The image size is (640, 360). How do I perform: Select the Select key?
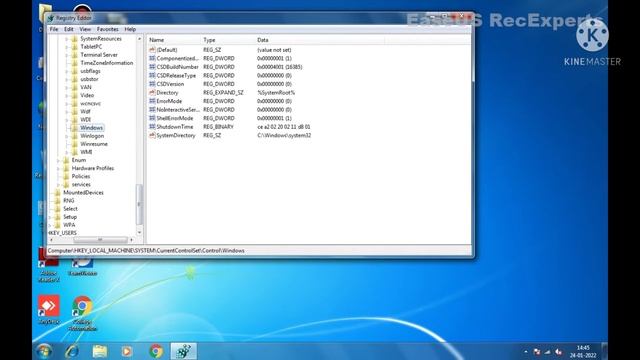tap(70, 209)
